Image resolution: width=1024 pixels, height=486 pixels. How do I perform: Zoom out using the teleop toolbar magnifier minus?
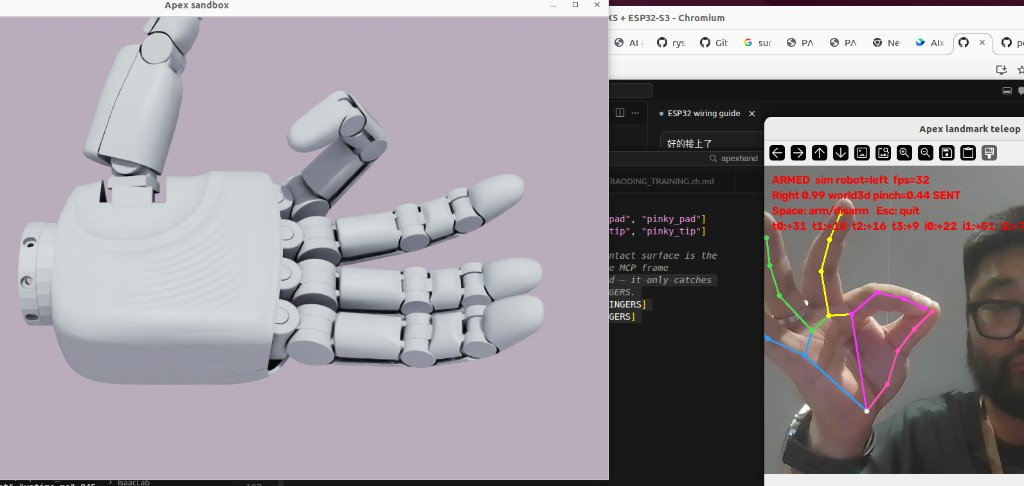click(x=925, y=153)
